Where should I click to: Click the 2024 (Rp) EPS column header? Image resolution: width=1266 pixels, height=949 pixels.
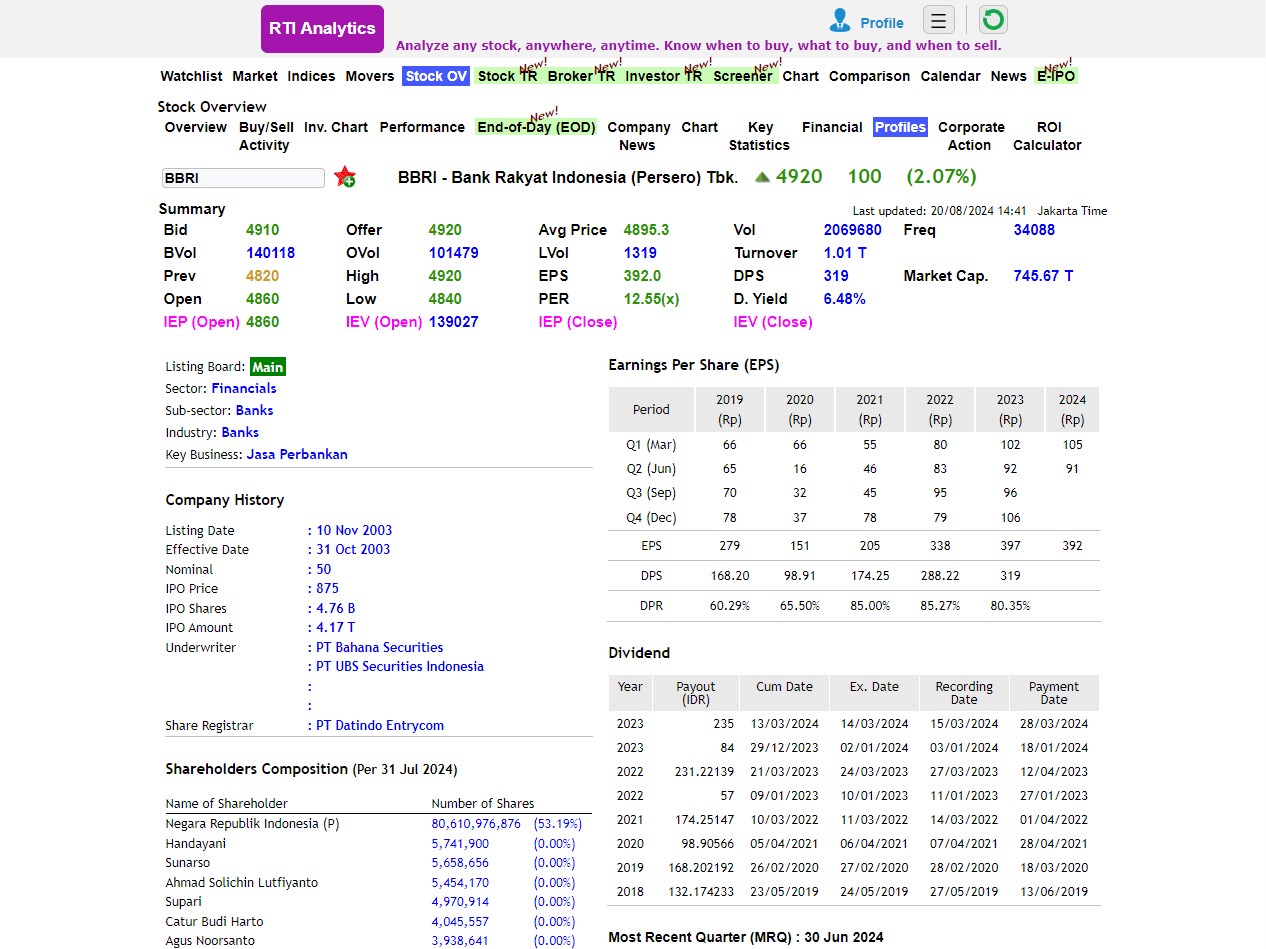click(x=1072, y=409)
